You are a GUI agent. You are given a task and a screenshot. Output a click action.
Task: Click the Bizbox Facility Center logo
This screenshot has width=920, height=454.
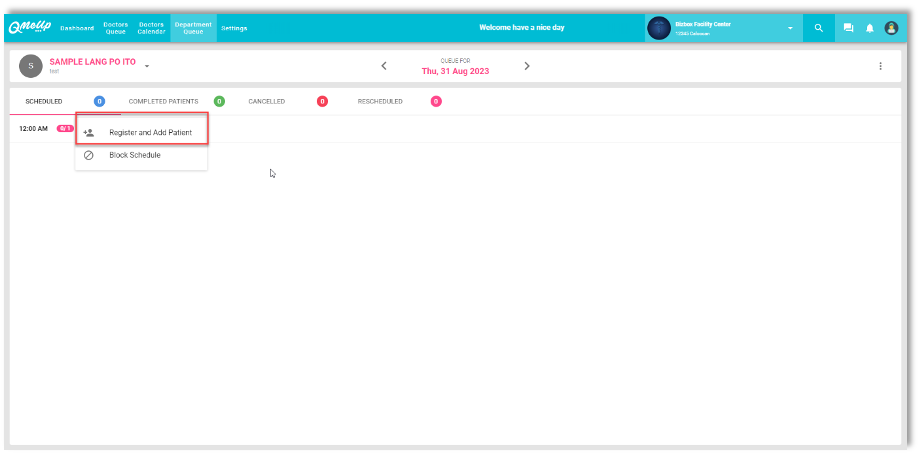coord(659,28)
